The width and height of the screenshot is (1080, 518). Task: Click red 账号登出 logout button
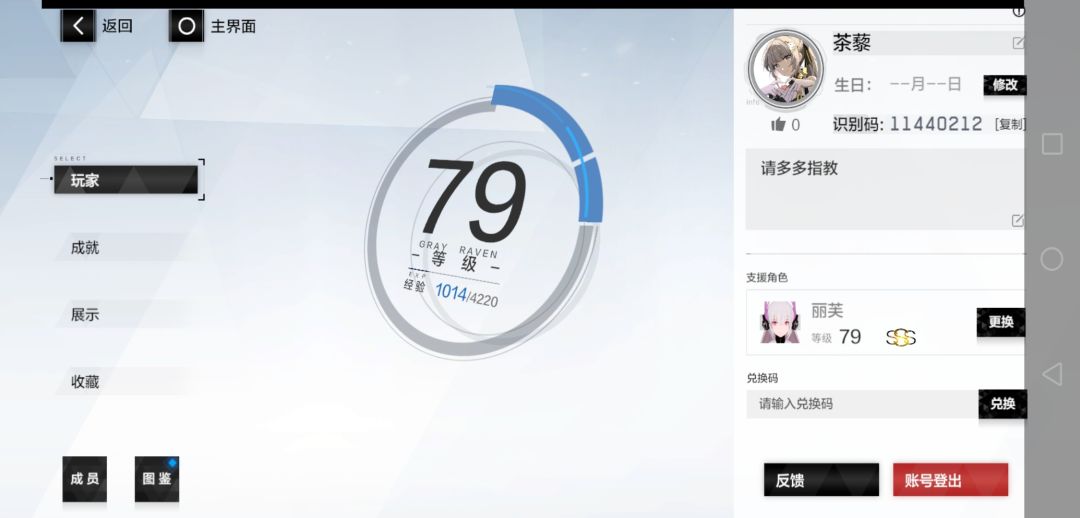point(951,480)
